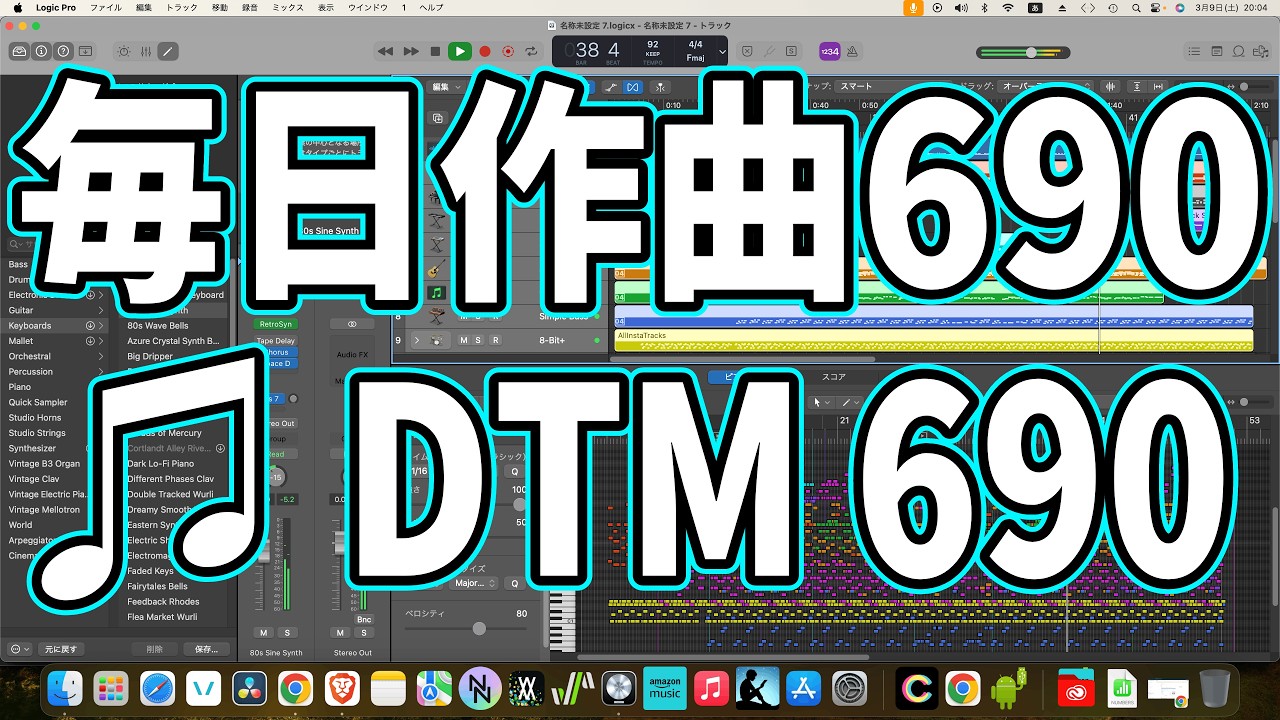Open the RetroSyn instrument slot

pyautogui.click(x=275, y=324)
